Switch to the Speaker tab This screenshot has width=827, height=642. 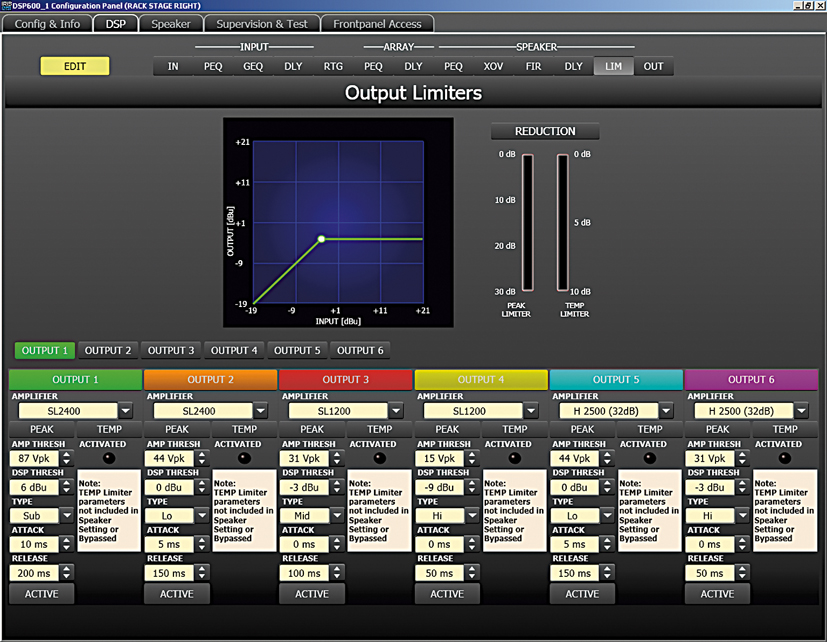171,24
